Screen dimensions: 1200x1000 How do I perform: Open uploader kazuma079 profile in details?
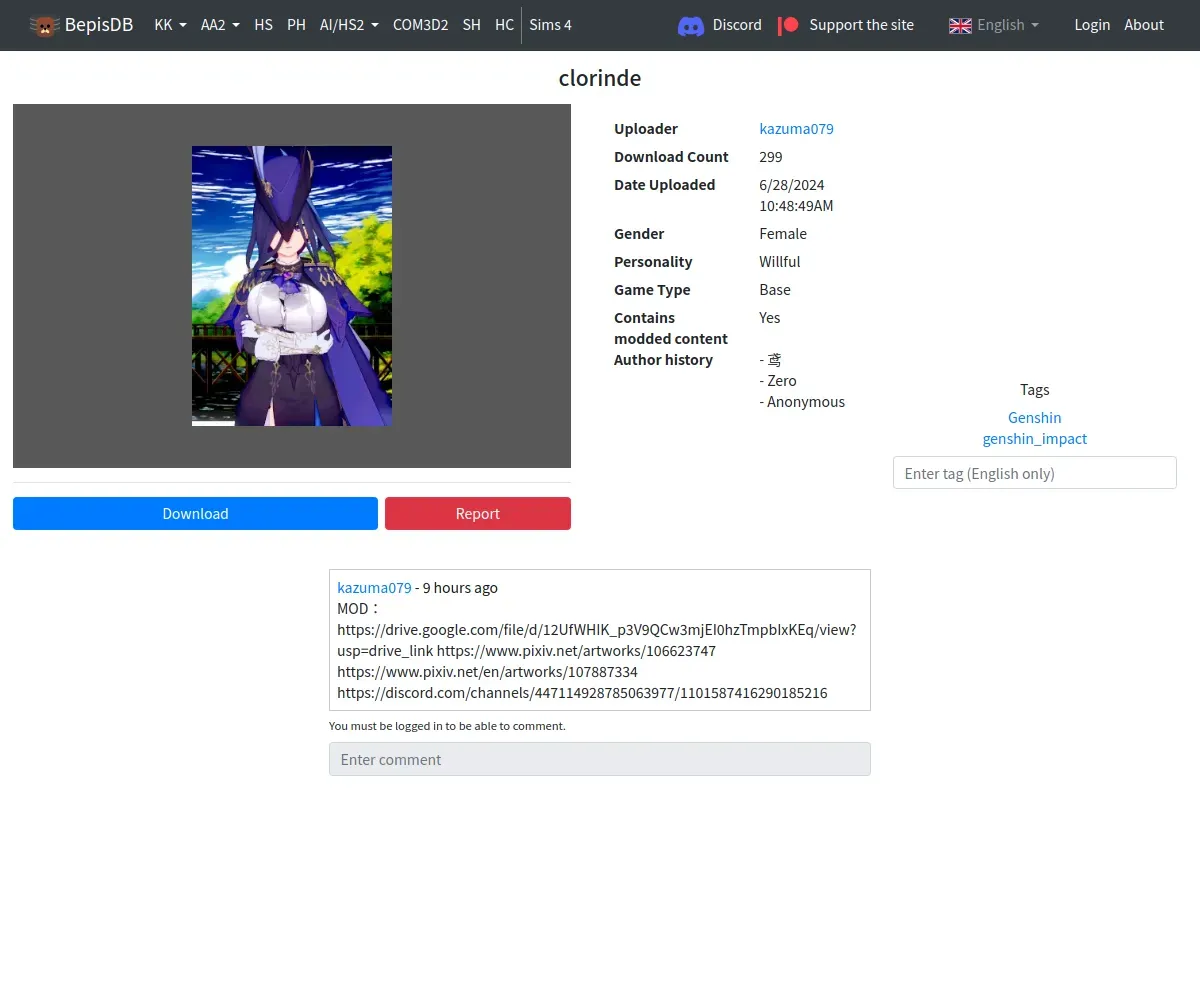tap(796, 129)
